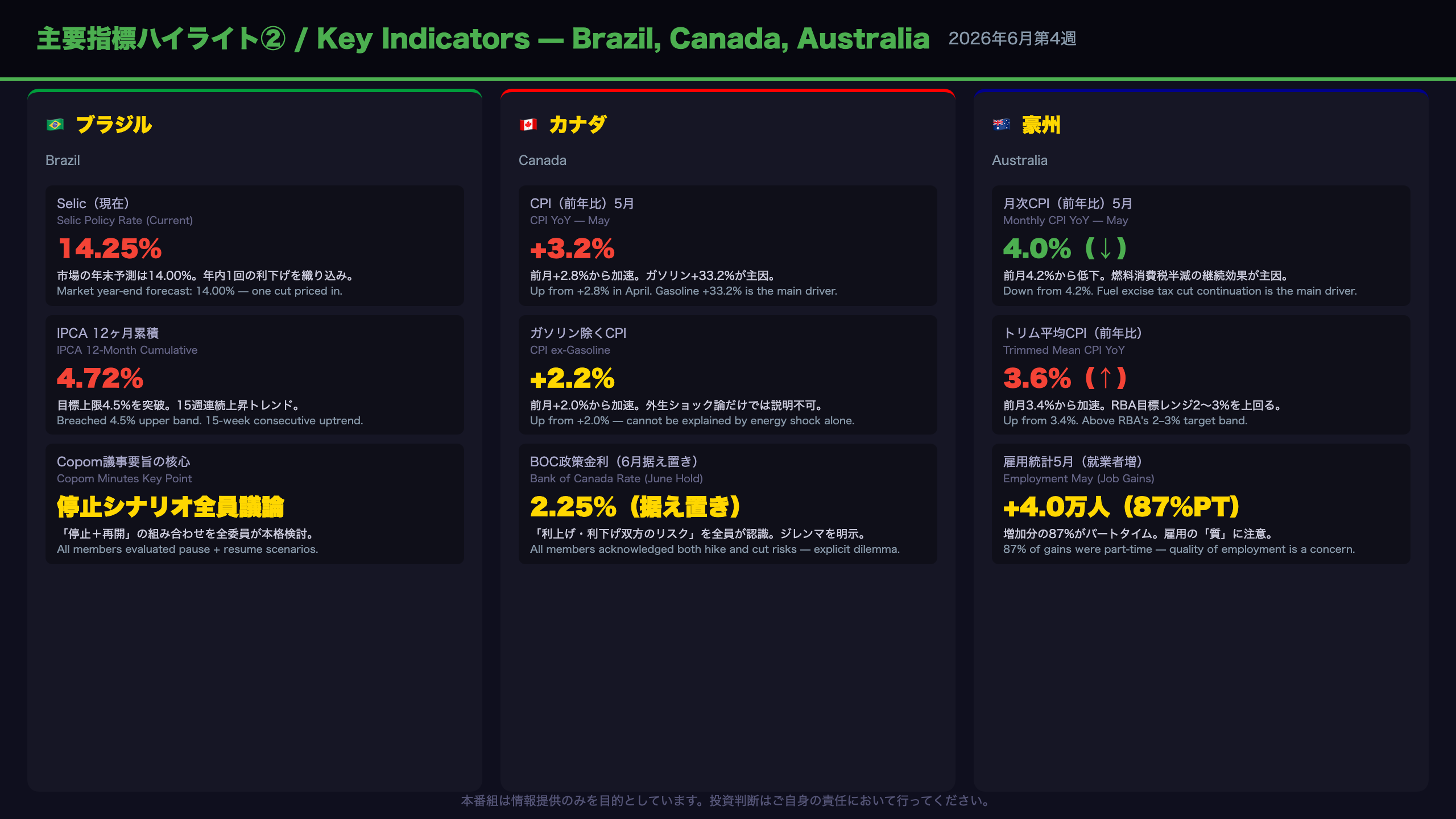Click the Australia flag icon
The image size is (1456, 819).
1002,125
